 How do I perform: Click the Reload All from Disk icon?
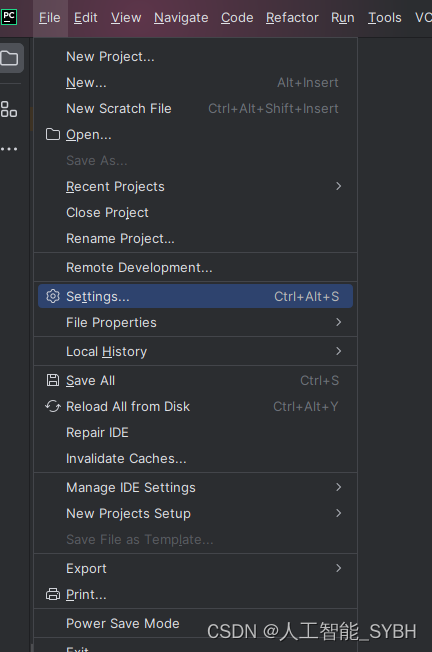click(53, 406)
